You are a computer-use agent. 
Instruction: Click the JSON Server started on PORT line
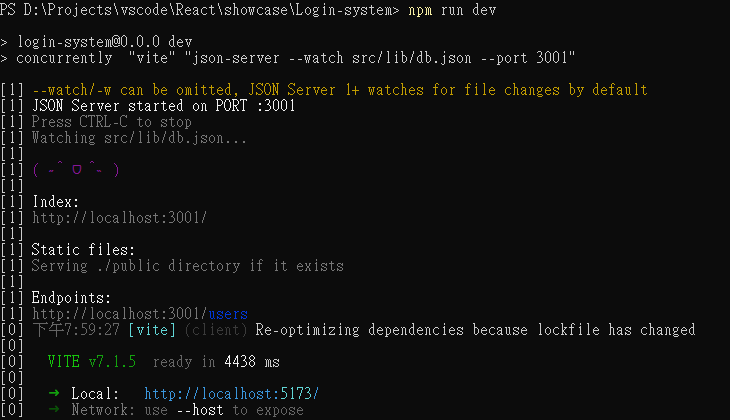coord(163,106)
